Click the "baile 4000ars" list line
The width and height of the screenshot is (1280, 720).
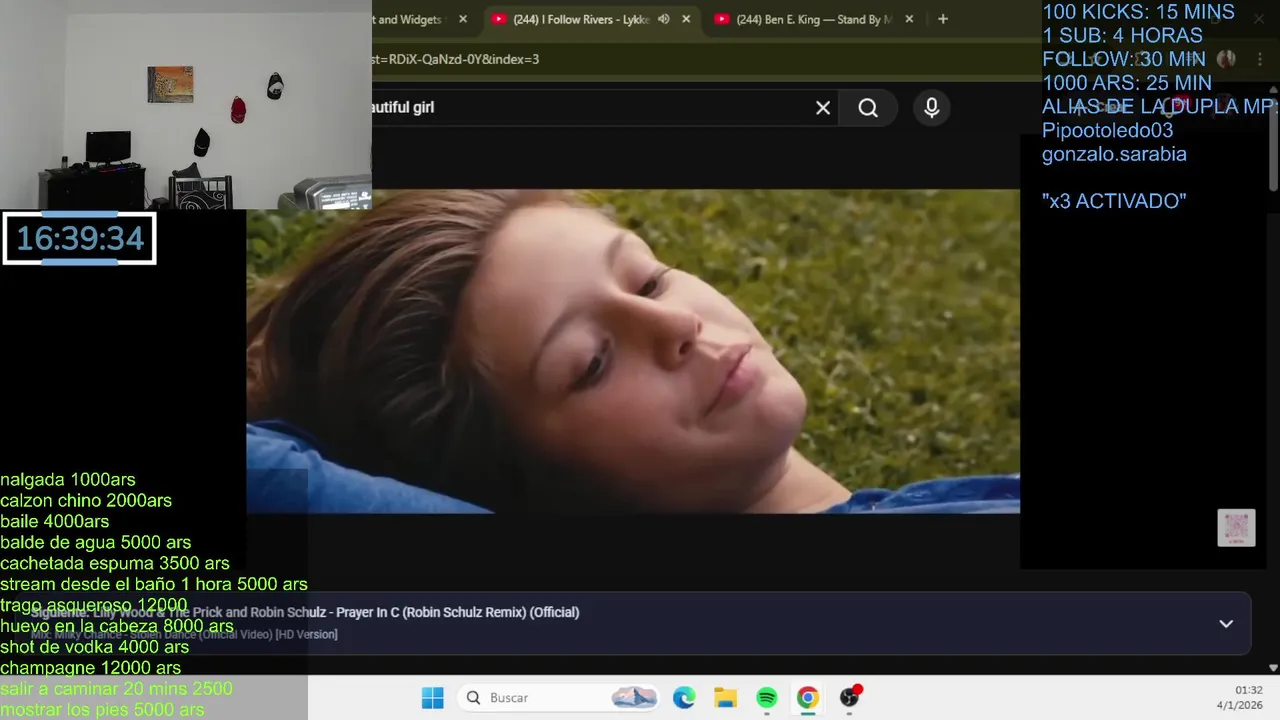click(55, 522)
